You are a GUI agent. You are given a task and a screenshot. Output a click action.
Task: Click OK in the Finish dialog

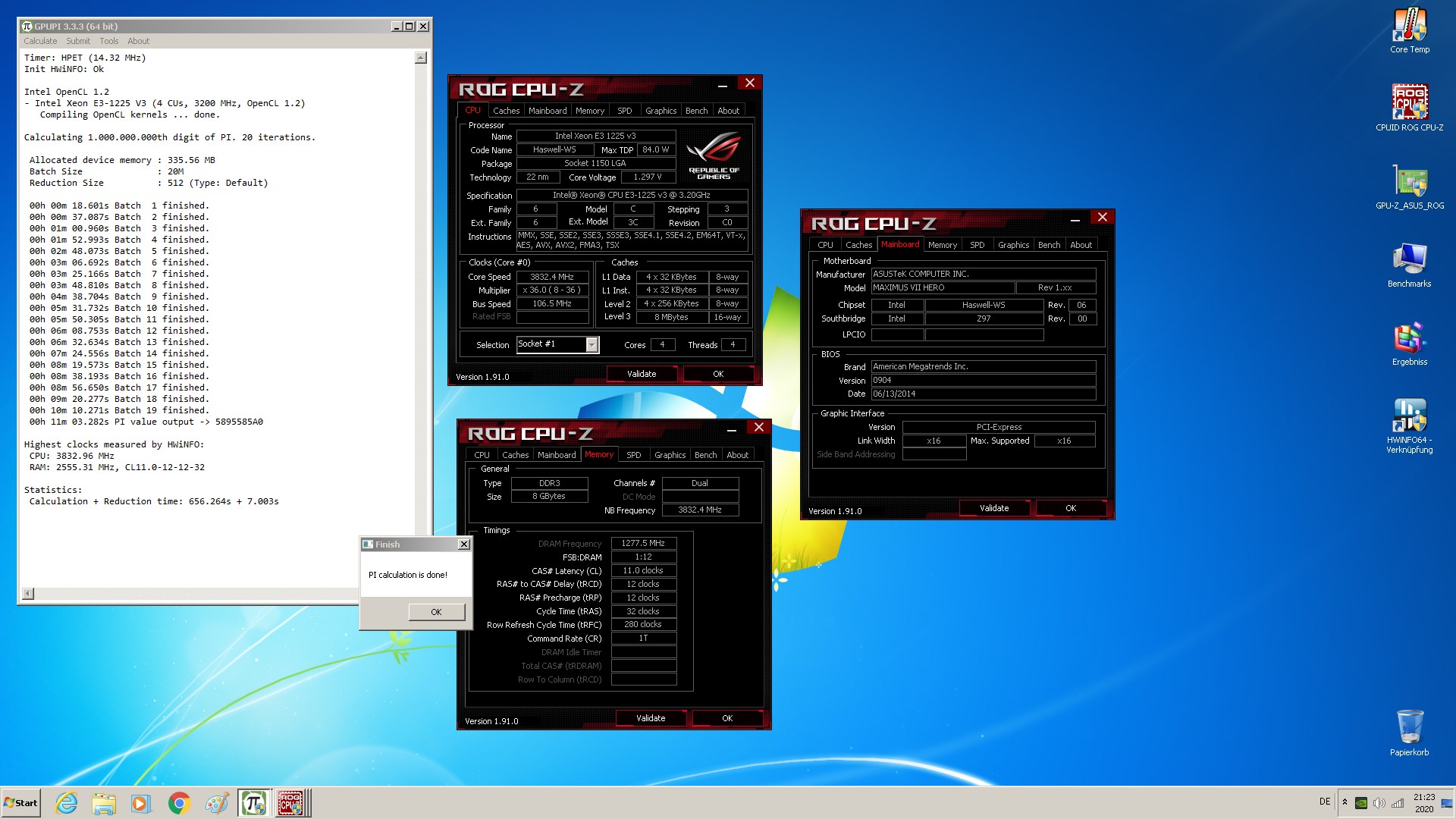[436, 612]
